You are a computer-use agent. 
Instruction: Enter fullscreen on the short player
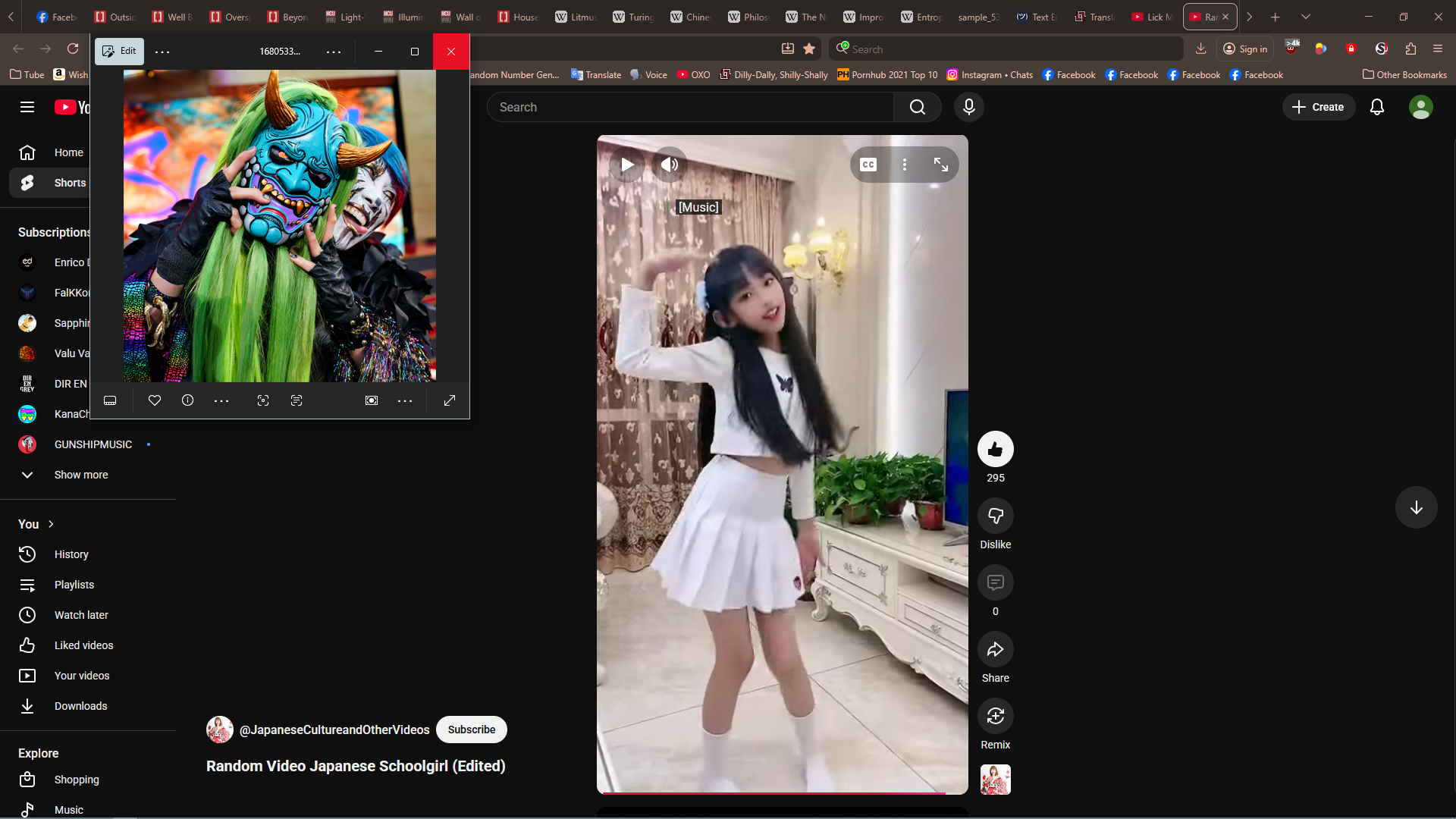(x=940, y=165)
